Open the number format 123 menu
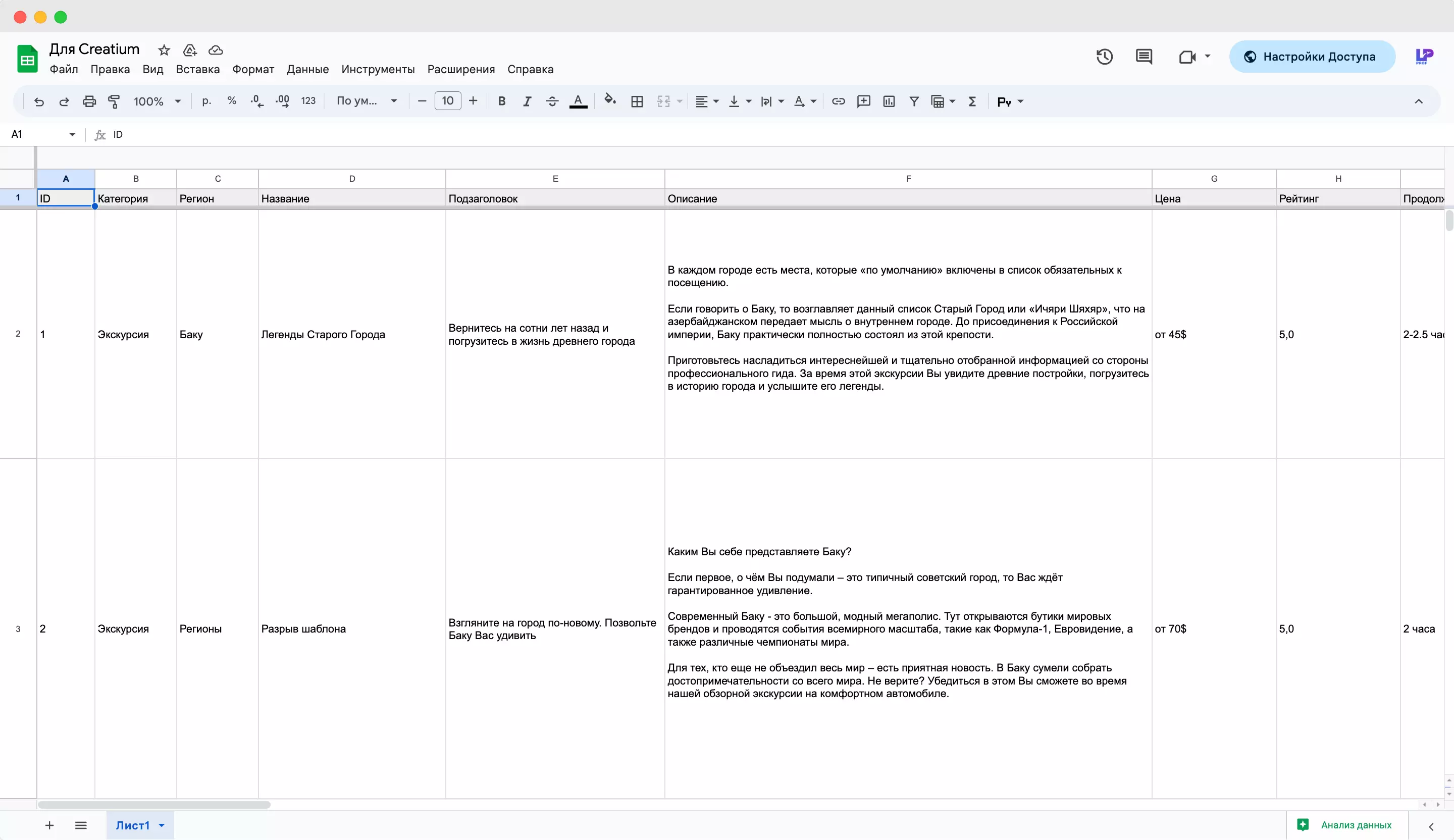The height and width of the screenshot is (840, 1454). 308,101
